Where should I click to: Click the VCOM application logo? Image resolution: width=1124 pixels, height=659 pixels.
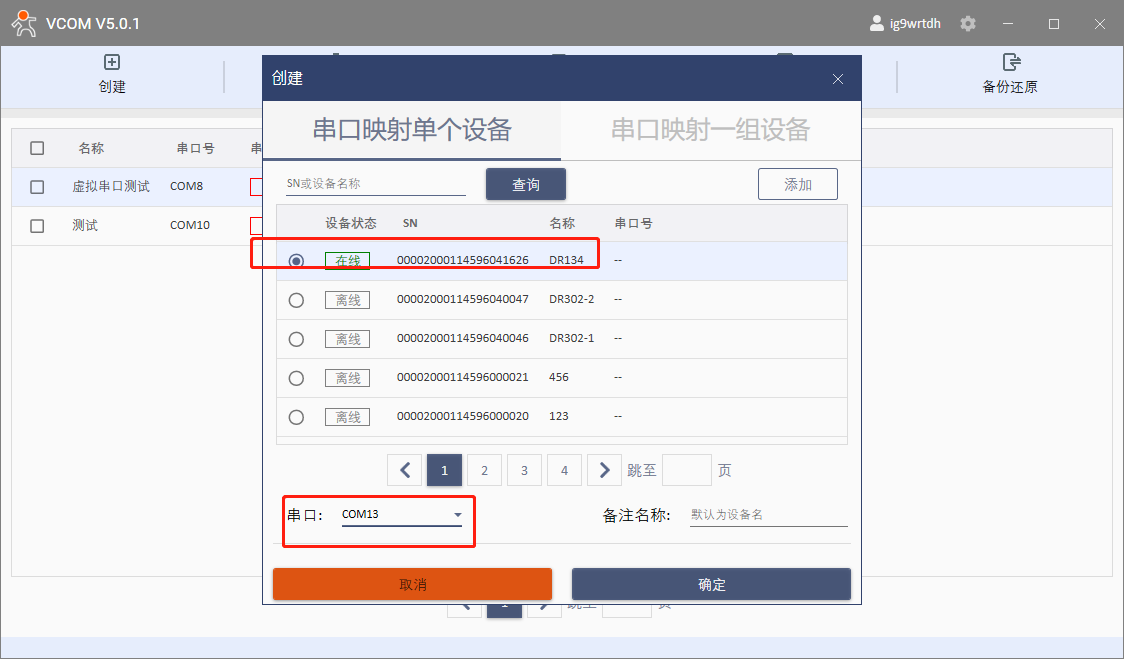24,24
